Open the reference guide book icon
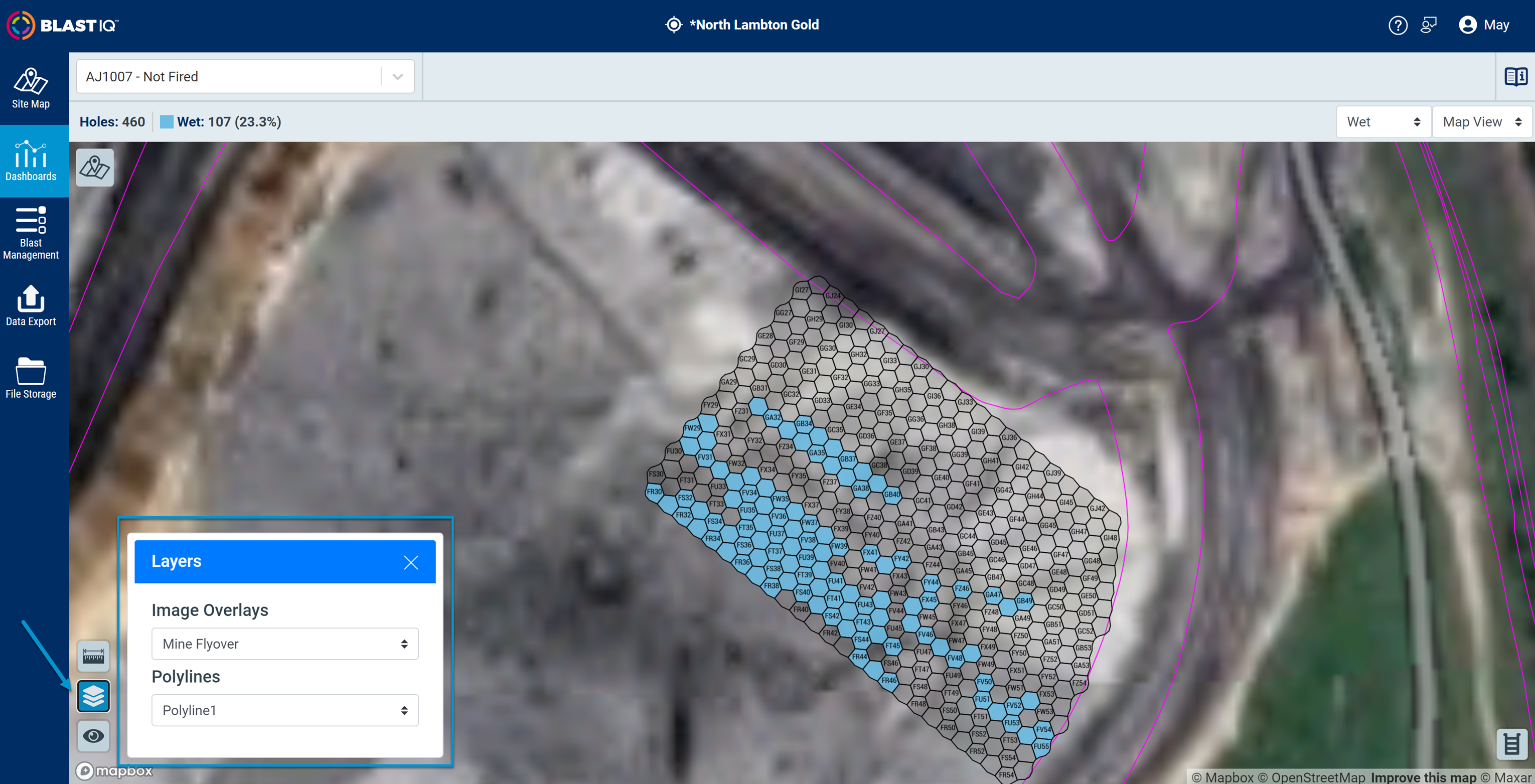The image size is (1535, 784). coord(1516,77)
